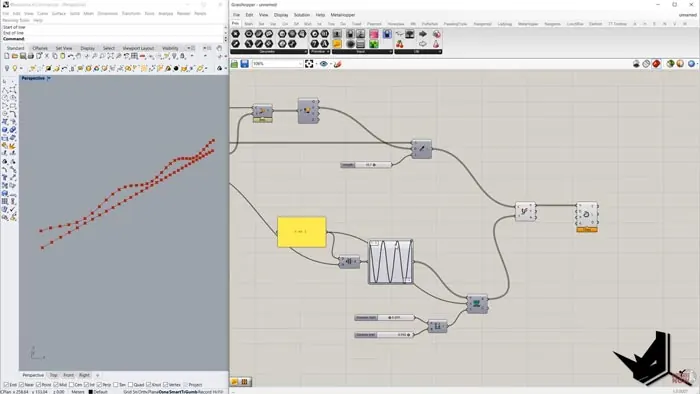Enable the Tan osnap checkbox

[116, 385]
